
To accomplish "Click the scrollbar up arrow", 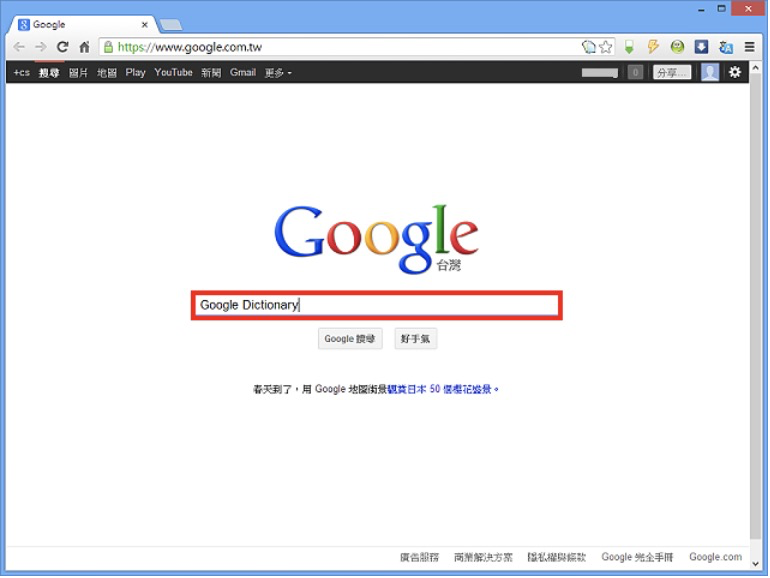I will click(756, 67).
